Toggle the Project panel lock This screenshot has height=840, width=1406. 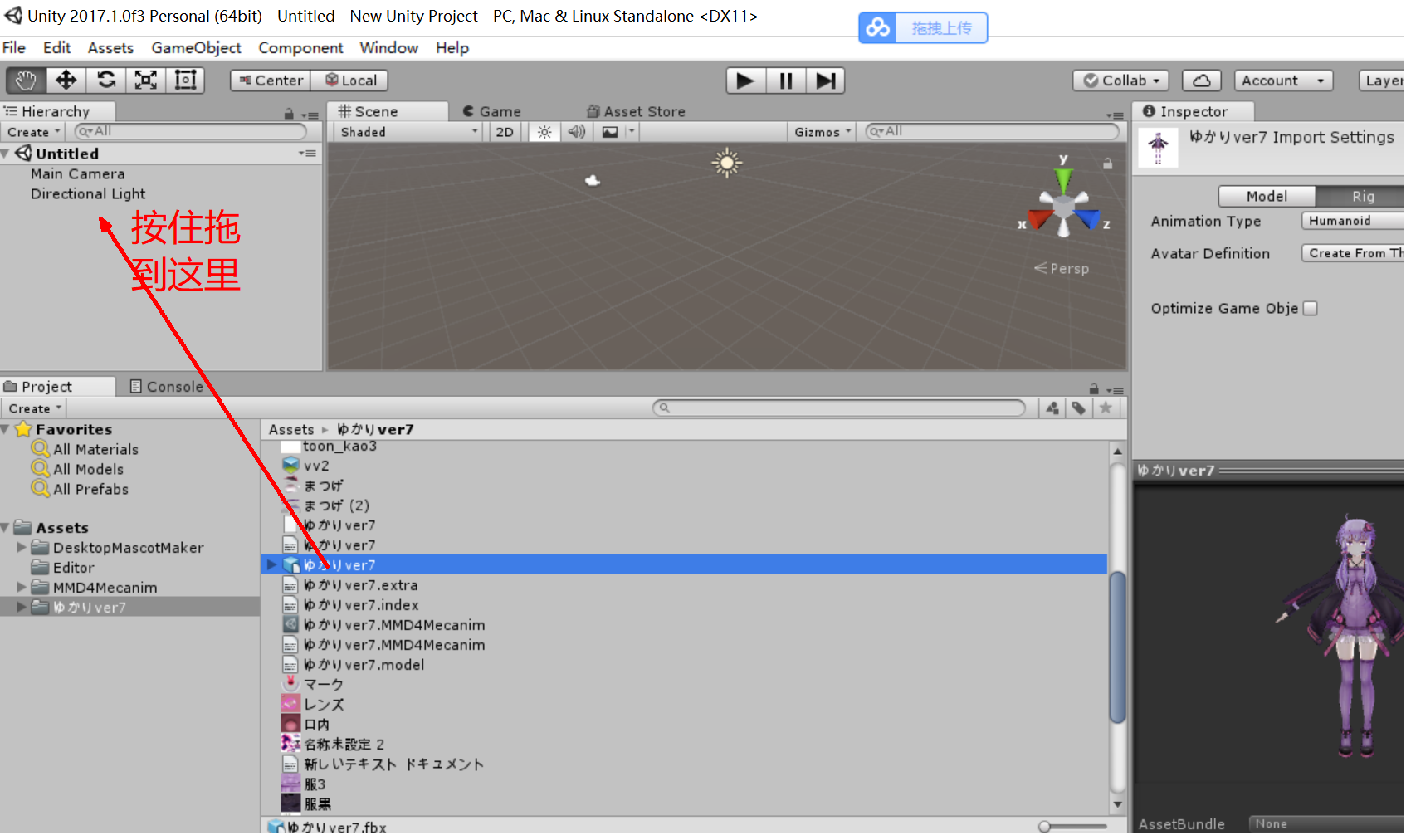coord(1094,388)
